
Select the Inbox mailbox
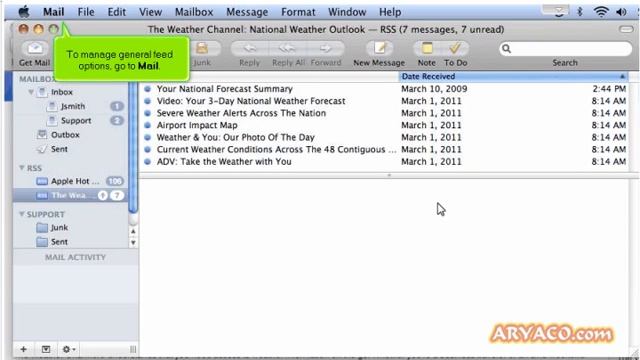[62, 92]
